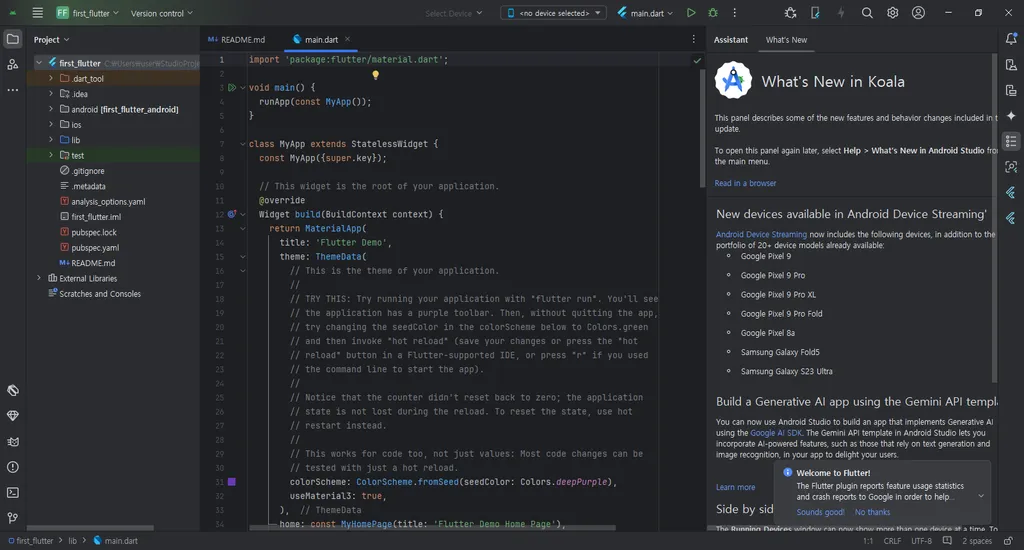Image resolution: width=1024 pixels, height=550 pixels.
Task: Accept analytics with Sounds good!
Action: (x=820, y=512)
